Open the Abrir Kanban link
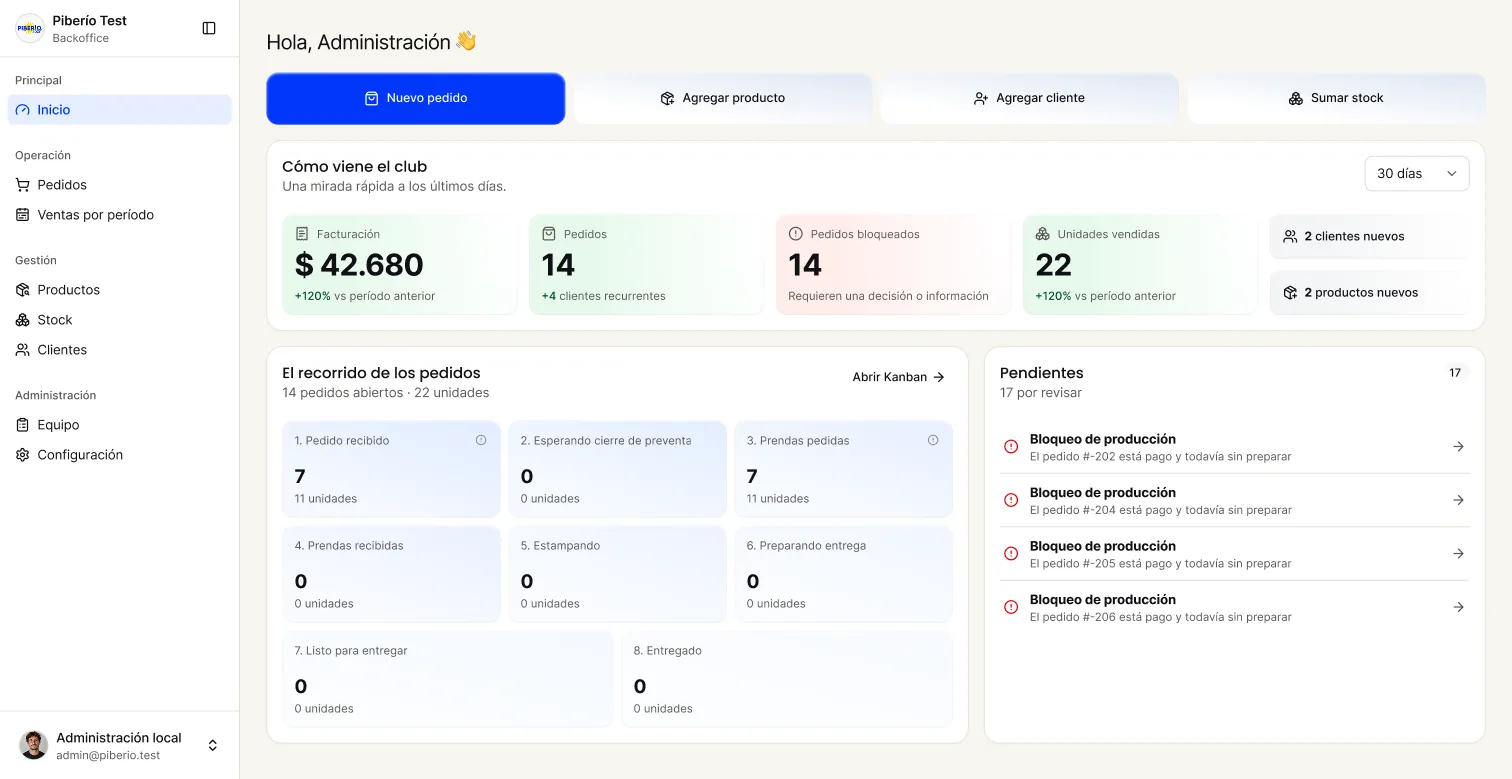The height and width of the screenshot is (779, 1512). tap(898, 377)
